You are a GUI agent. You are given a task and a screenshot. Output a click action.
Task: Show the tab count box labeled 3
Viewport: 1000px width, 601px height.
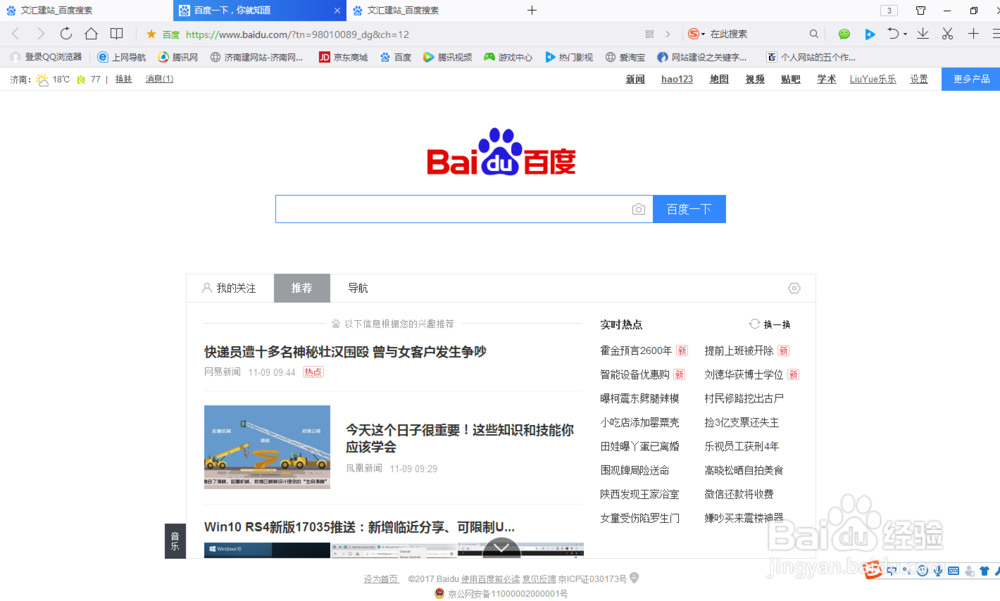point(889,10)
